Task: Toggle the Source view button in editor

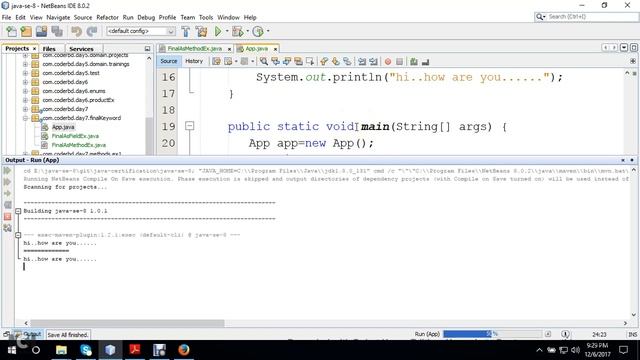Action: pyautogui.click(x=169, y=61)
